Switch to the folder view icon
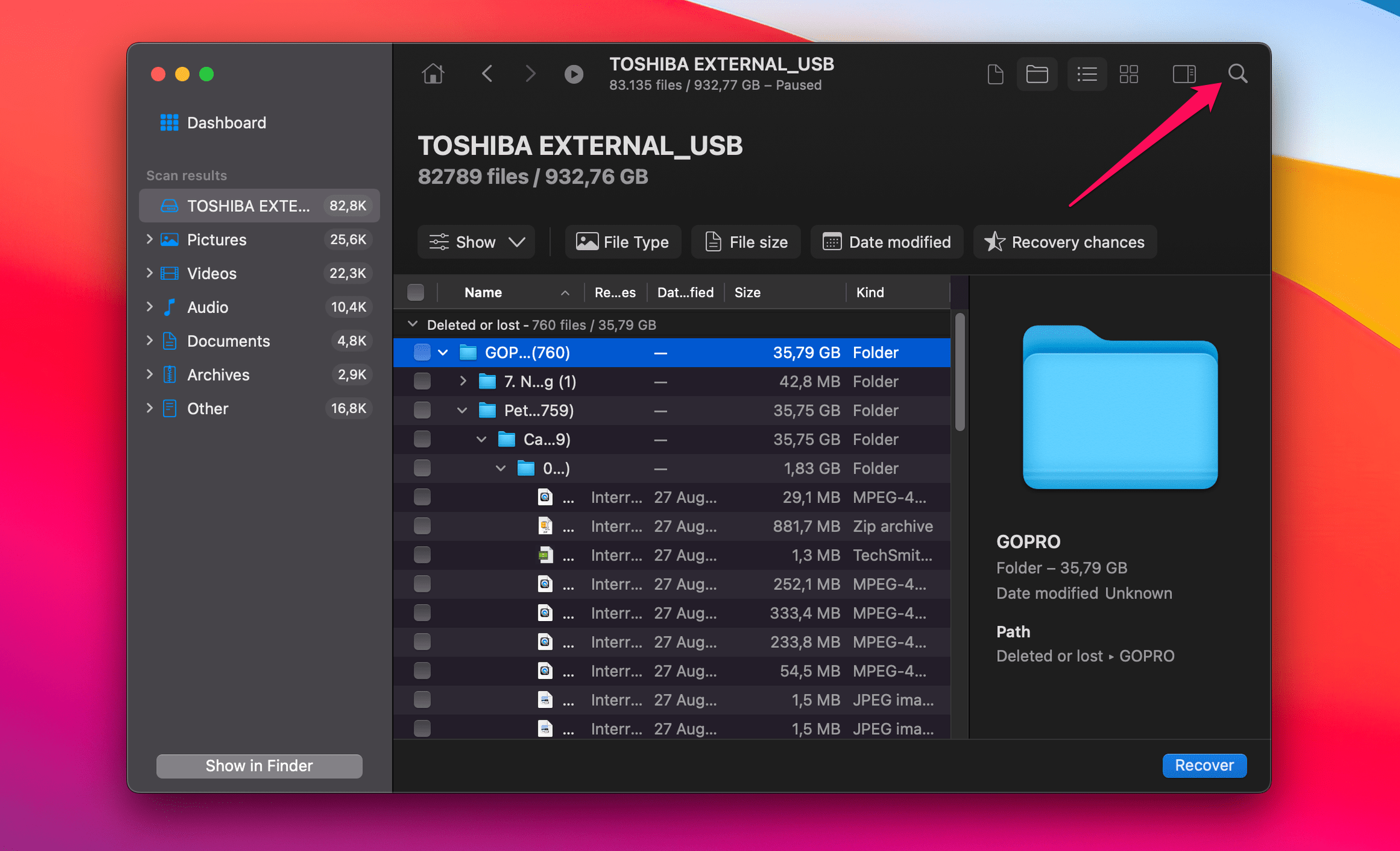The height and width of the screenshot is (851, 1400). [1037, 74]
